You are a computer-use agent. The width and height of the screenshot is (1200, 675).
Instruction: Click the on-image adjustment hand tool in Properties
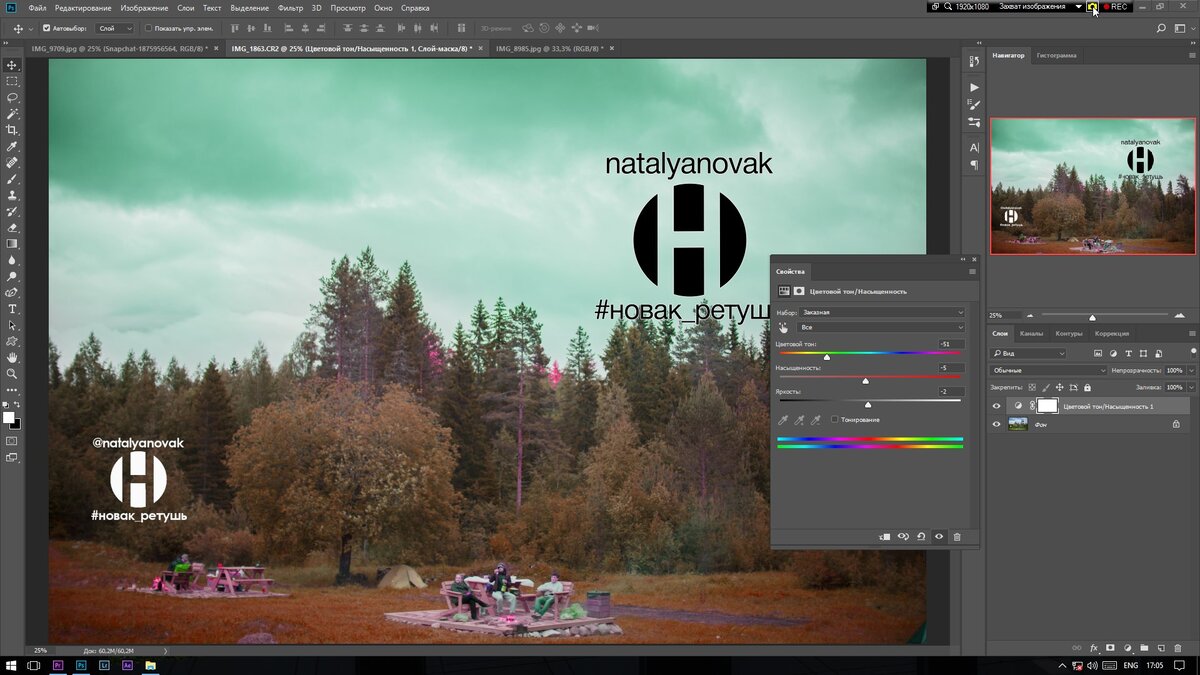tap(784, 327)
